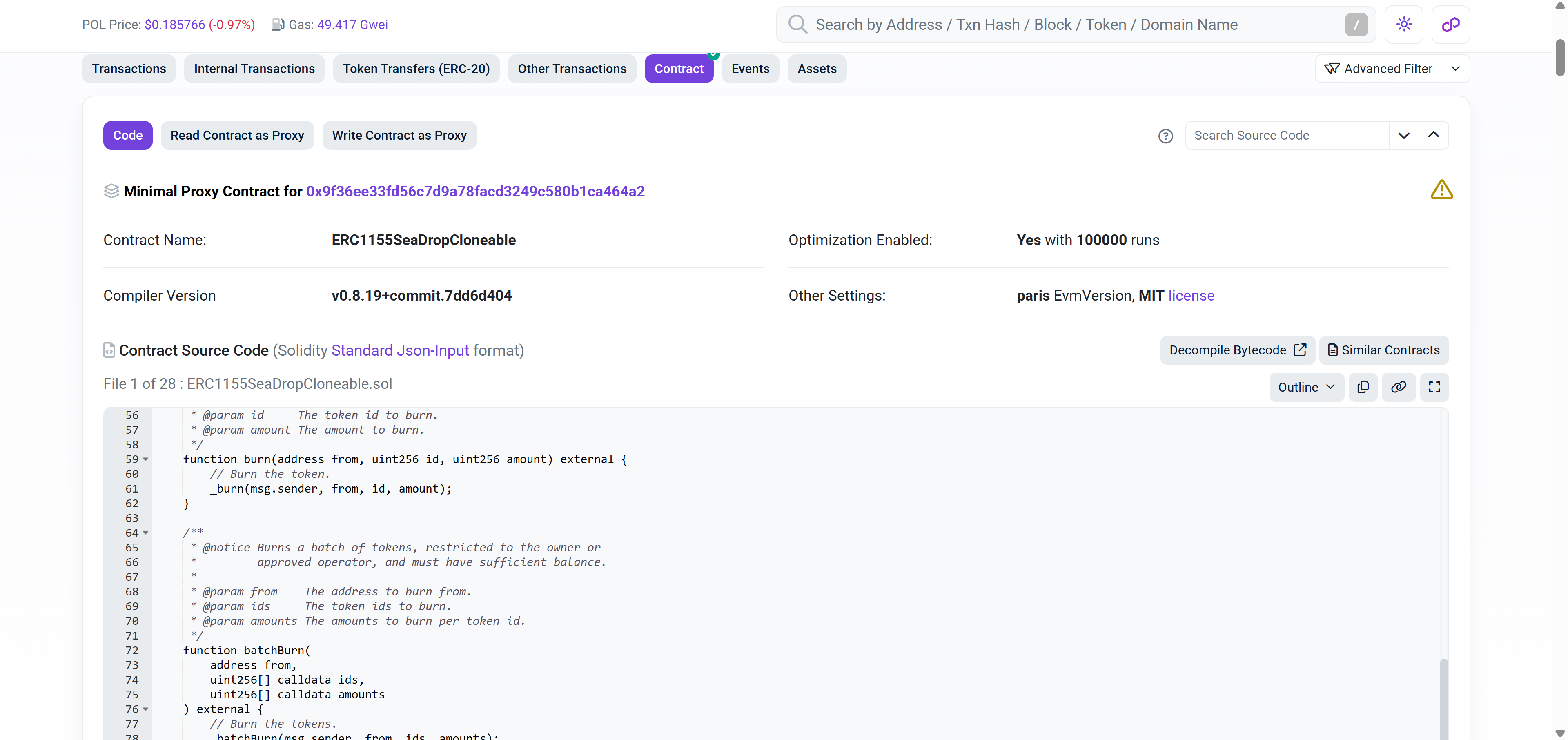Click the Polygon chain logo icon
This screenshot has height=740, width=1568.
pos(1450,25)
